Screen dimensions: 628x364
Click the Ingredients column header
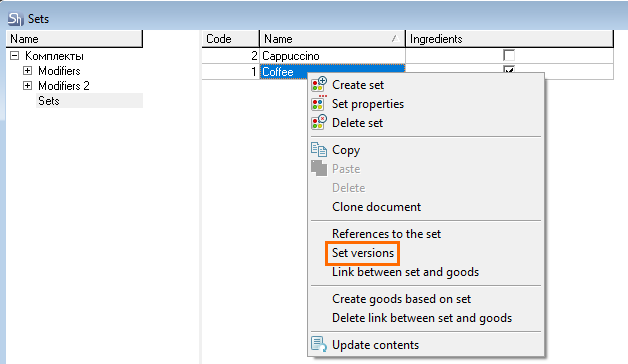pos(509,39)
